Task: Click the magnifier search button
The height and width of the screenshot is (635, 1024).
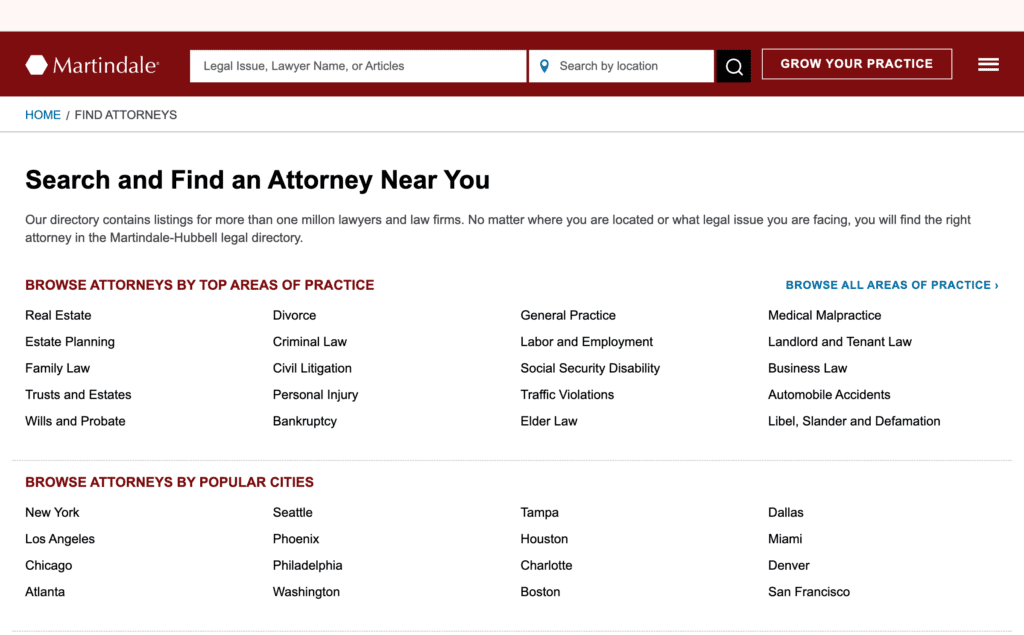Action: [x=733, y=66]
